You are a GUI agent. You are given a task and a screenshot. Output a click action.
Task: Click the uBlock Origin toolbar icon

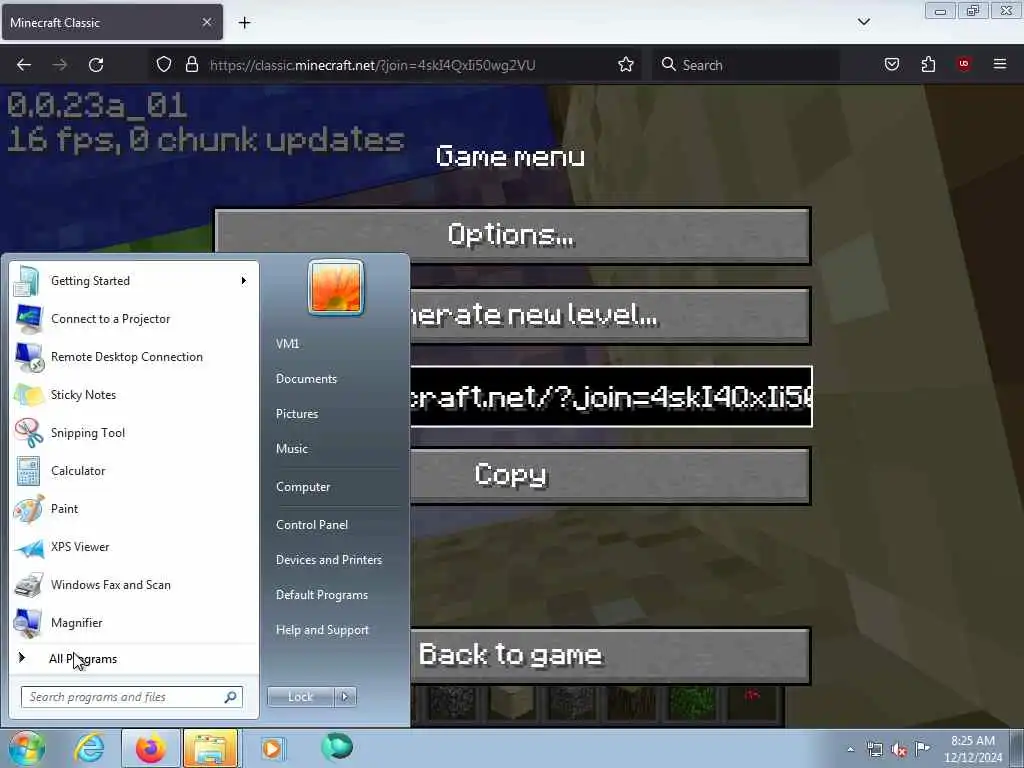pos(964,64)
